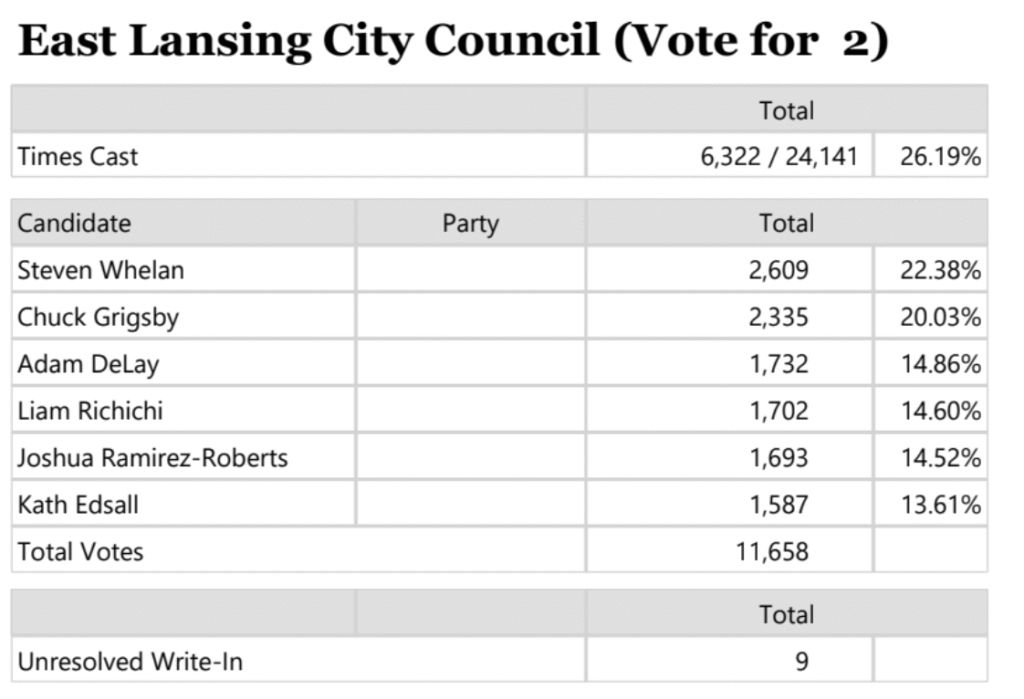Click Steven Whelan's 2,609 vote count
Screen dimensions: 1024x699
[778, 270]
